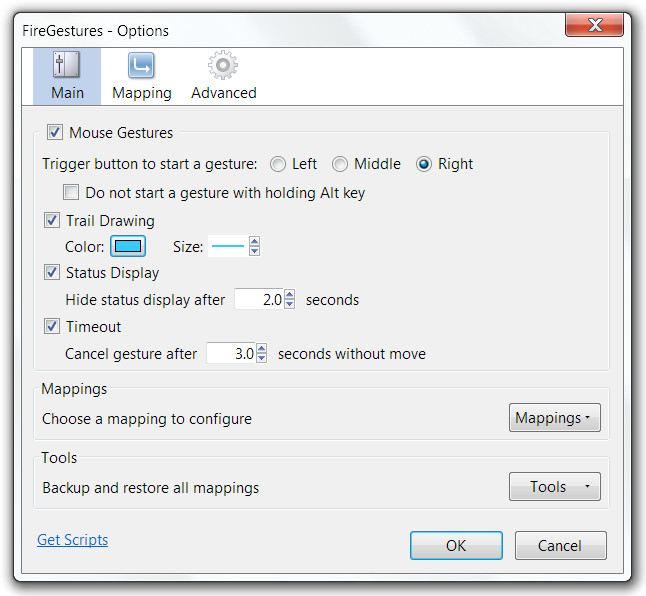
Task: Open the Tools dropdown button
Action: [x=555, y=486]
